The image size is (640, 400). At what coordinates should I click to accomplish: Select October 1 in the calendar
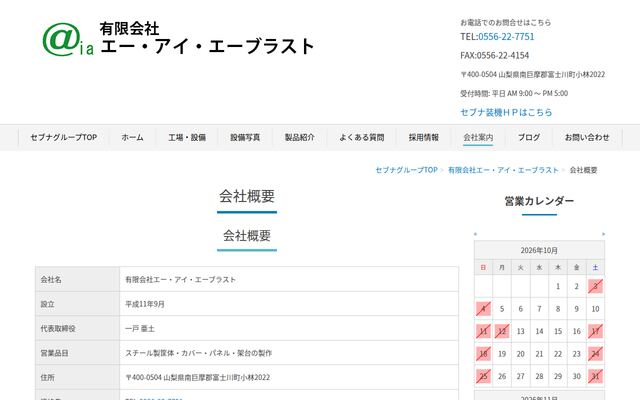(558, 287)
